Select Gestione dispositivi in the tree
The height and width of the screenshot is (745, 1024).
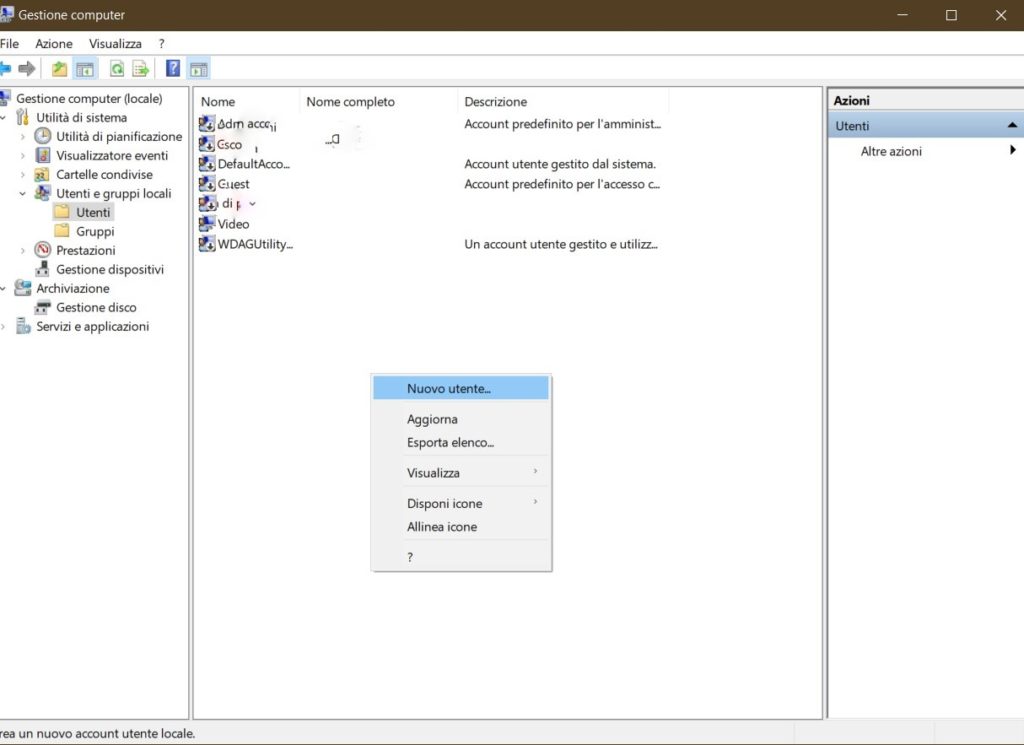click(x=109, y=269)
